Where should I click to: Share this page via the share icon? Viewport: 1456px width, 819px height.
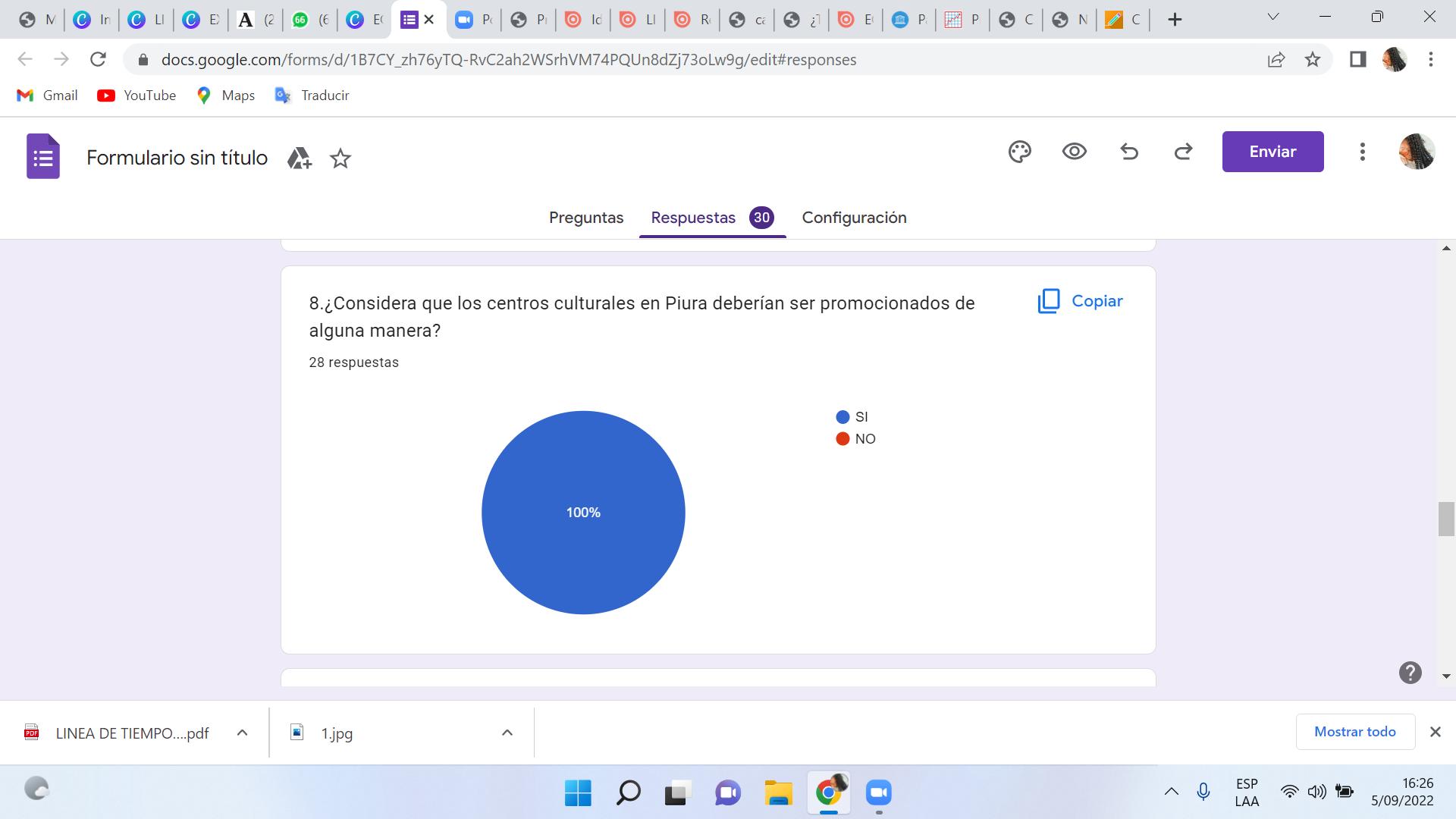(x=1276, y=60)
